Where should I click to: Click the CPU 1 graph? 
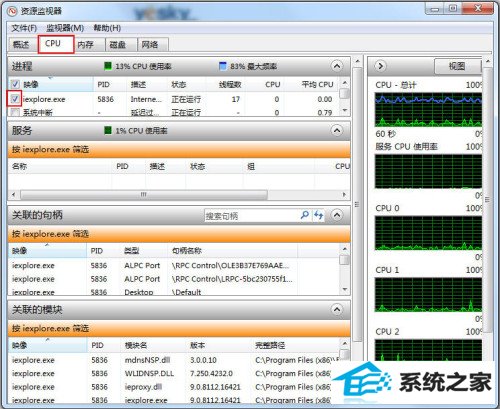tap(428, 295)
